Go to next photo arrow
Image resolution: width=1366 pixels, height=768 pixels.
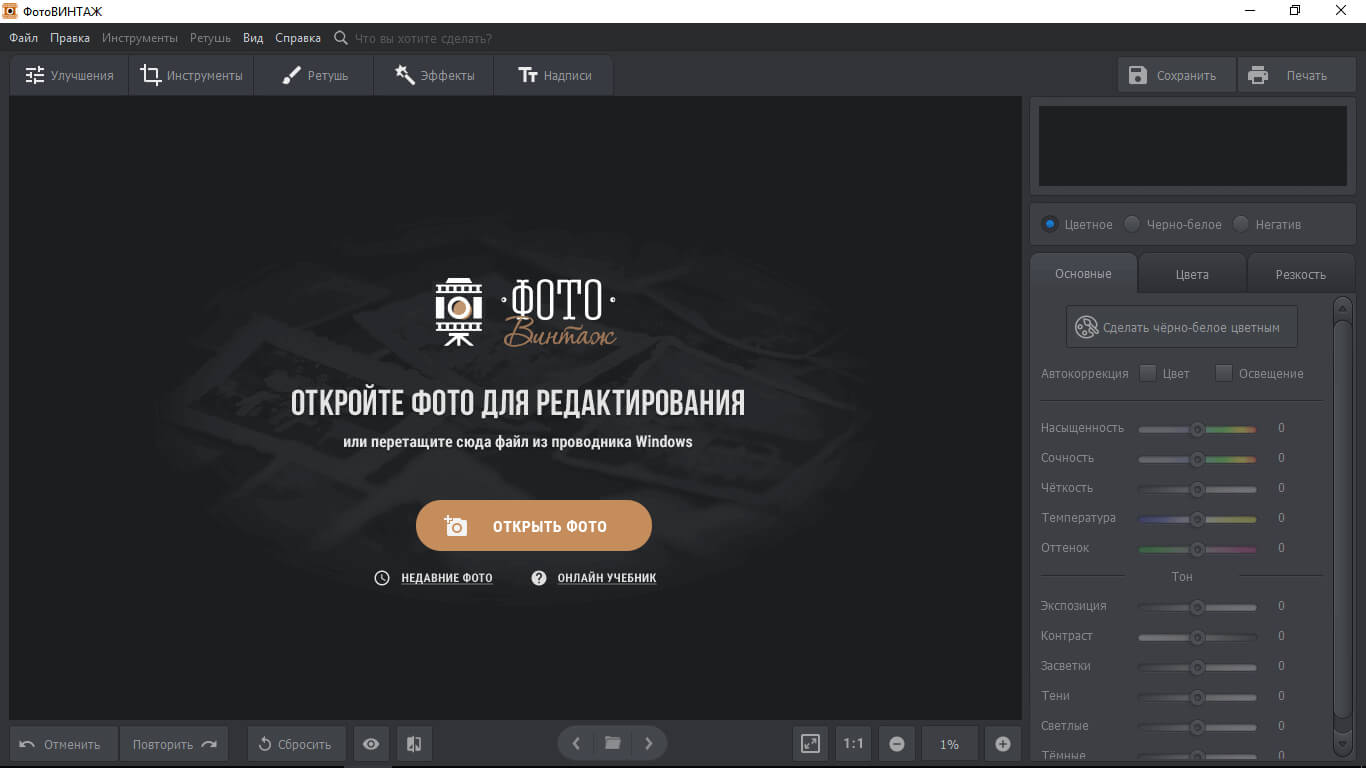pos(648,743)
